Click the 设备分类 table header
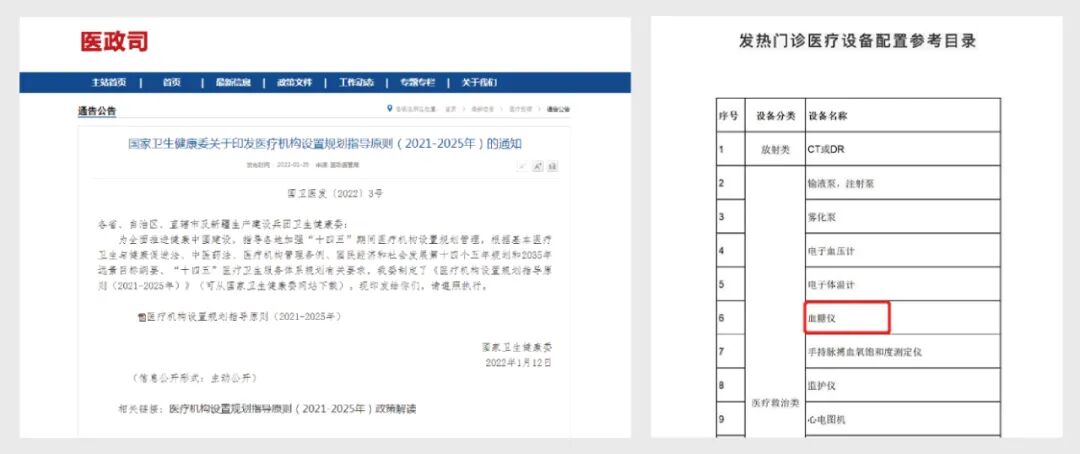 (x=775, y=116)
